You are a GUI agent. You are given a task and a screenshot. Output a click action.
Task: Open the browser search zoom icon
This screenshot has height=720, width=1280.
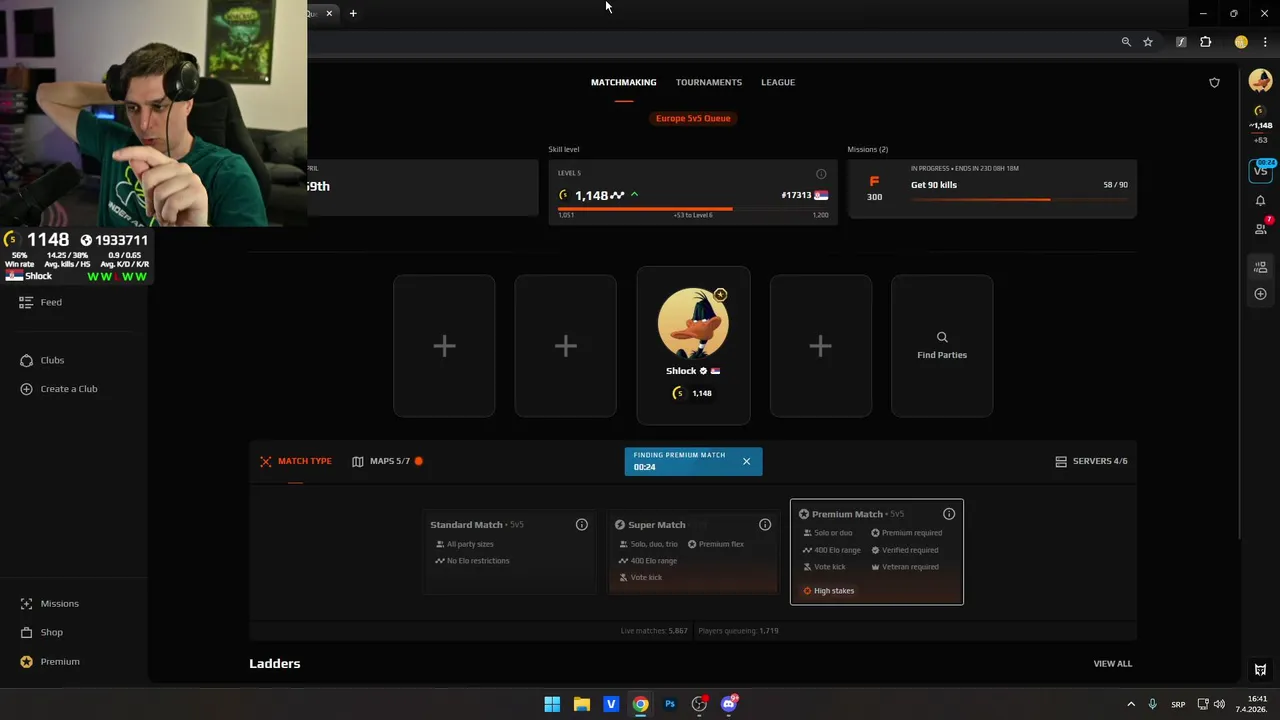pyautogui.click(x=1126, y=42)
